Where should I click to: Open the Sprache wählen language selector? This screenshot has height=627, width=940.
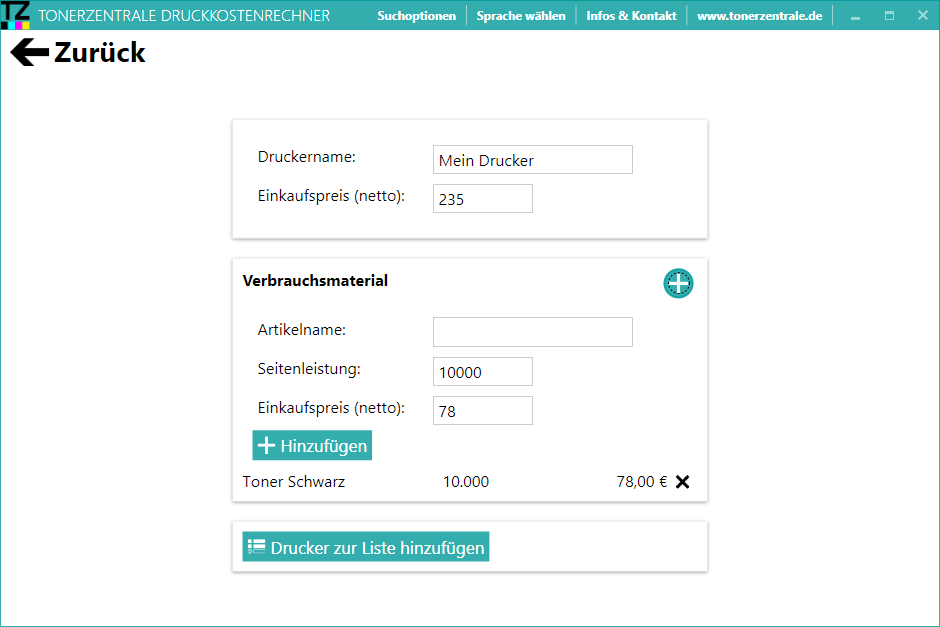click(521, 15)
